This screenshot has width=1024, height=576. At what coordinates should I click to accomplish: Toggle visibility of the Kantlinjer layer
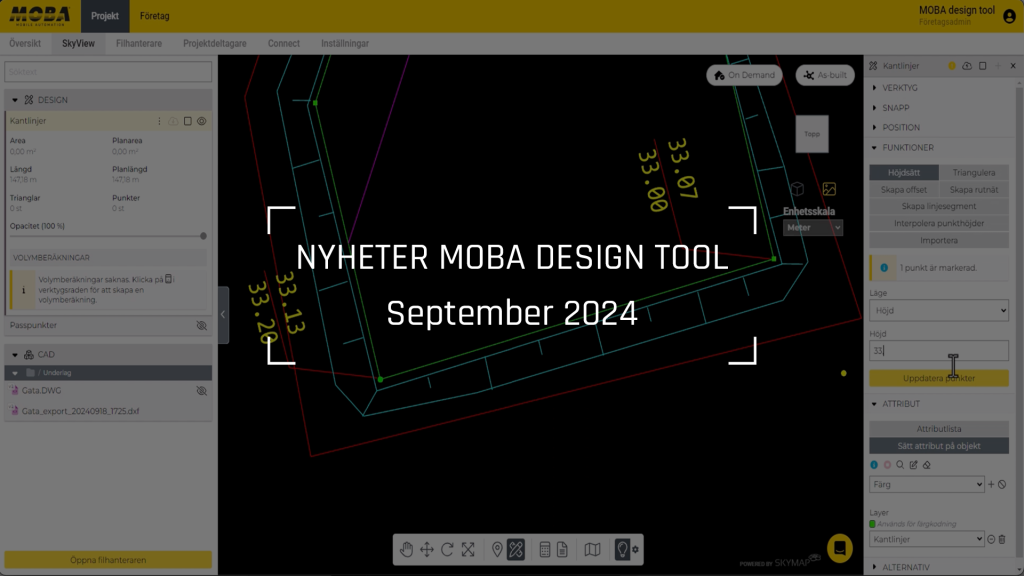point(202,121)
